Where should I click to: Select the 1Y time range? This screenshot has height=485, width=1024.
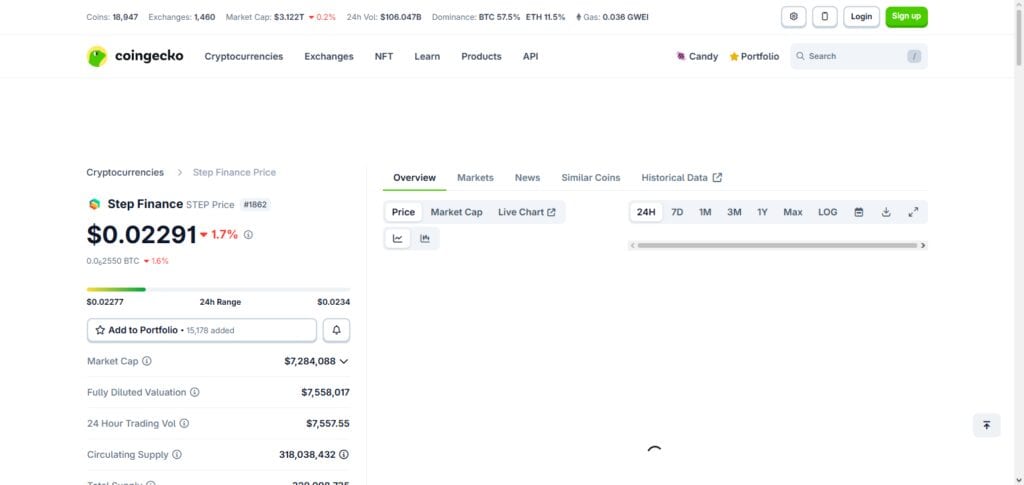click(x=762, y=212)
